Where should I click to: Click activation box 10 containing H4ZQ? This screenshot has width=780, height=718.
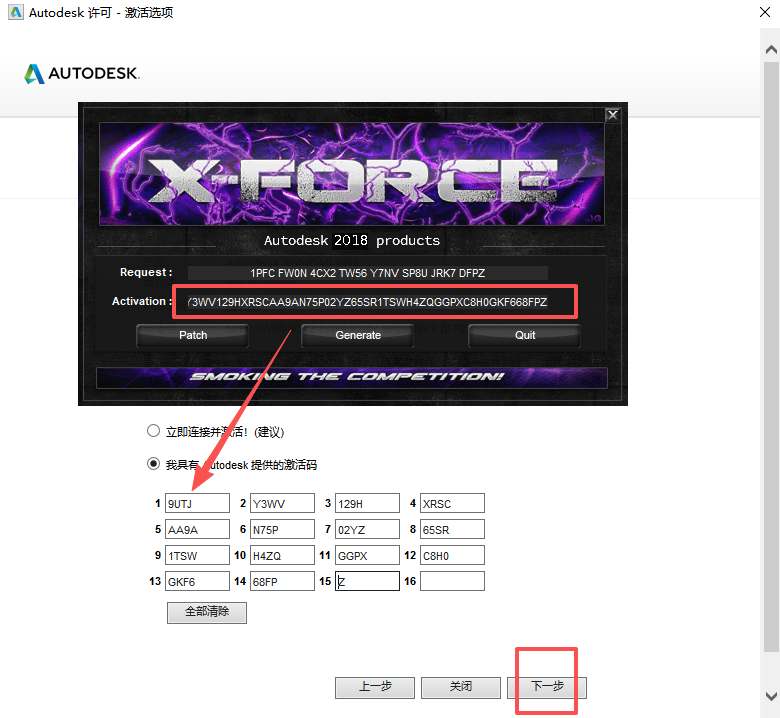283,555
